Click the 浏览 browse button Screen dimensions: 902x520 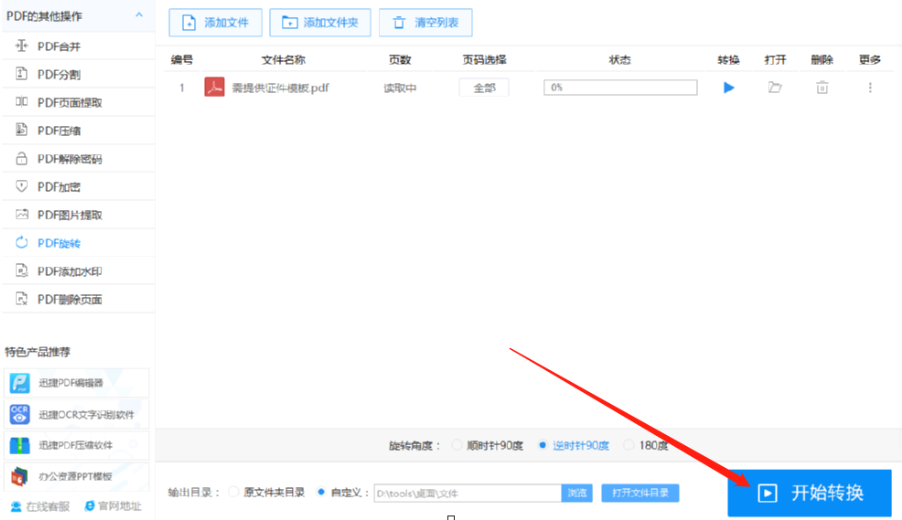pos(577,493)
